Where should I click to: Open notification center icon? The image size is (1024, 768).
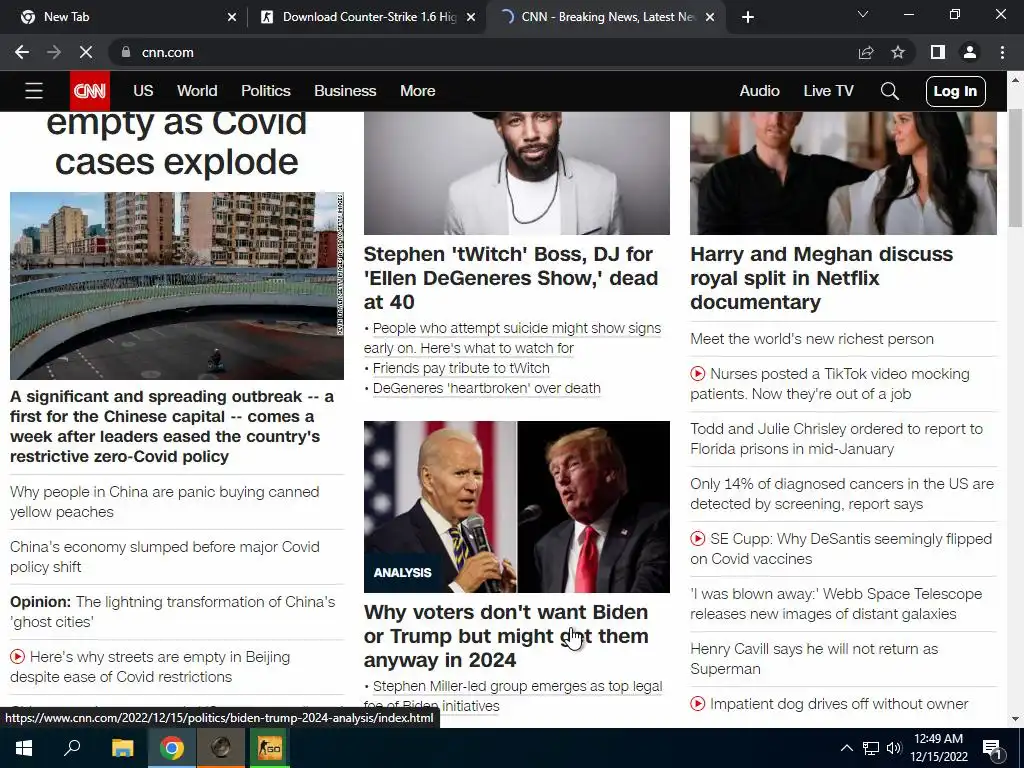[x=992, y=748]
